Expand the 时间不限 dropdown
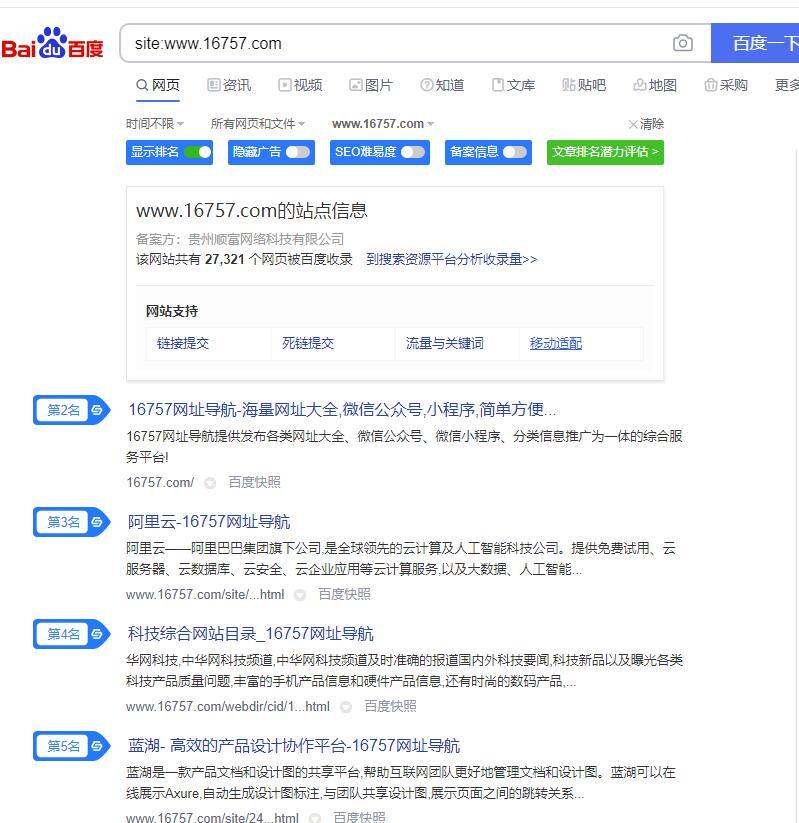 click(x=155, y=124)
